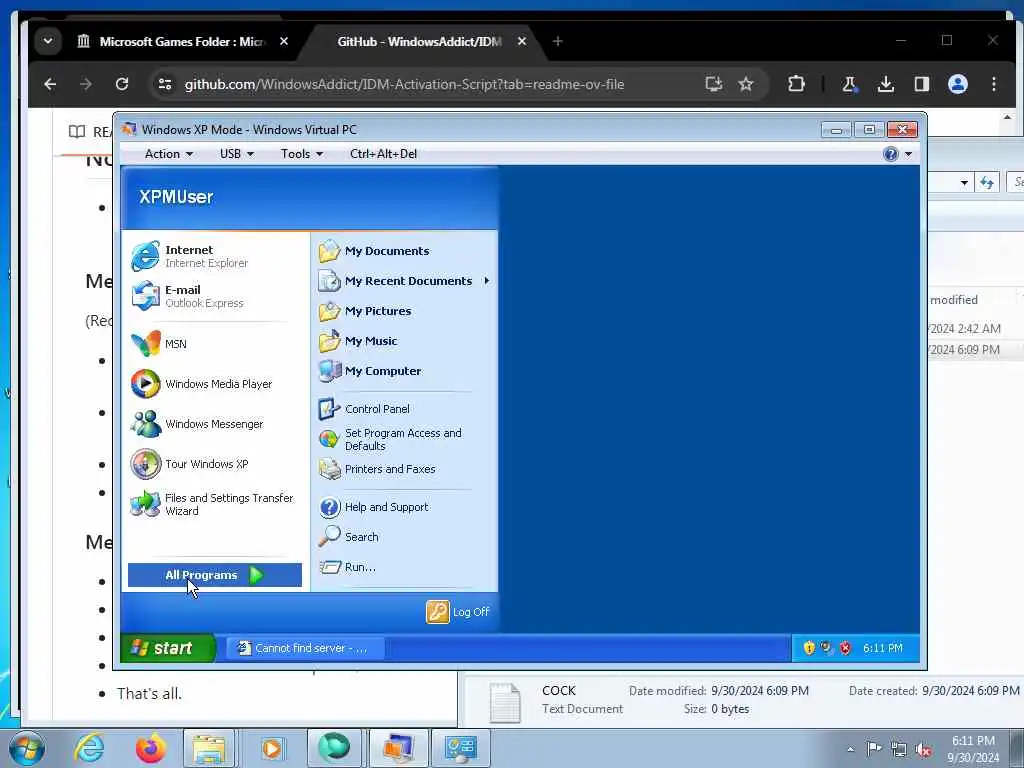Open Set Program Access and Defaults

(x=391, y=440)
